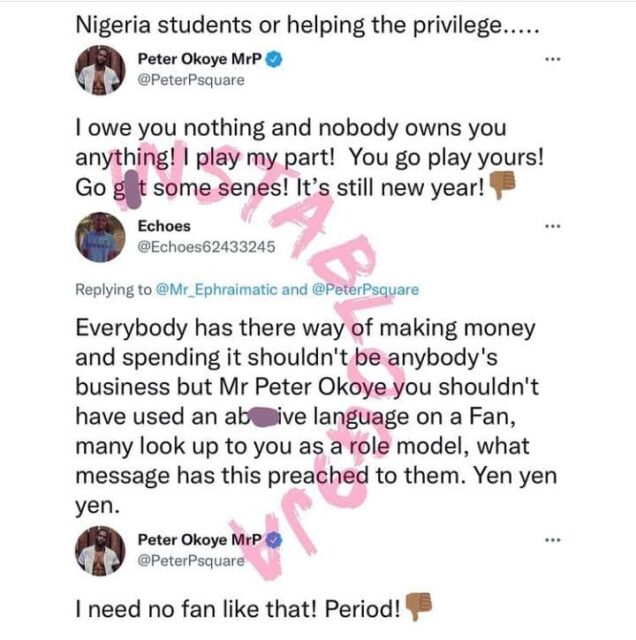Click Echoes display name
Viewport: 636px width, 640px height.
[164, 226]
